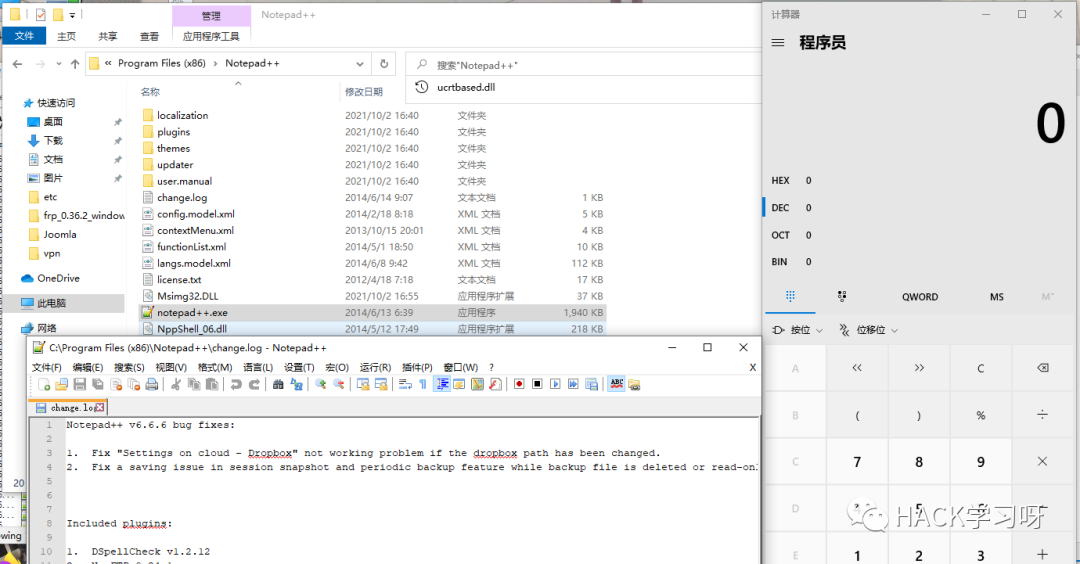Click the backspace key in Calculator
The width and height of the screenshot is (1080, 564).
click(1043, 368)
